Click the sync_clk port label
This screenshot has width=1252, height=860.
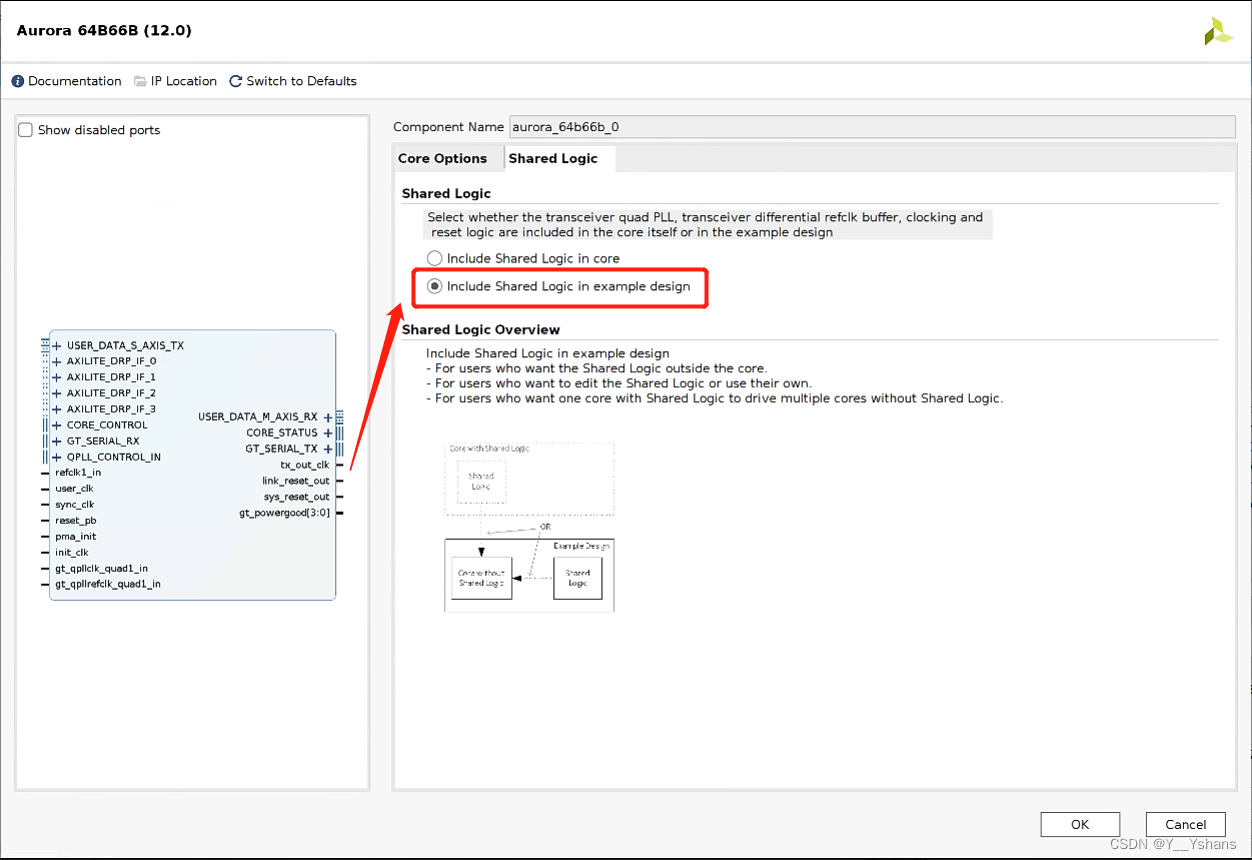tap(74, 505)
